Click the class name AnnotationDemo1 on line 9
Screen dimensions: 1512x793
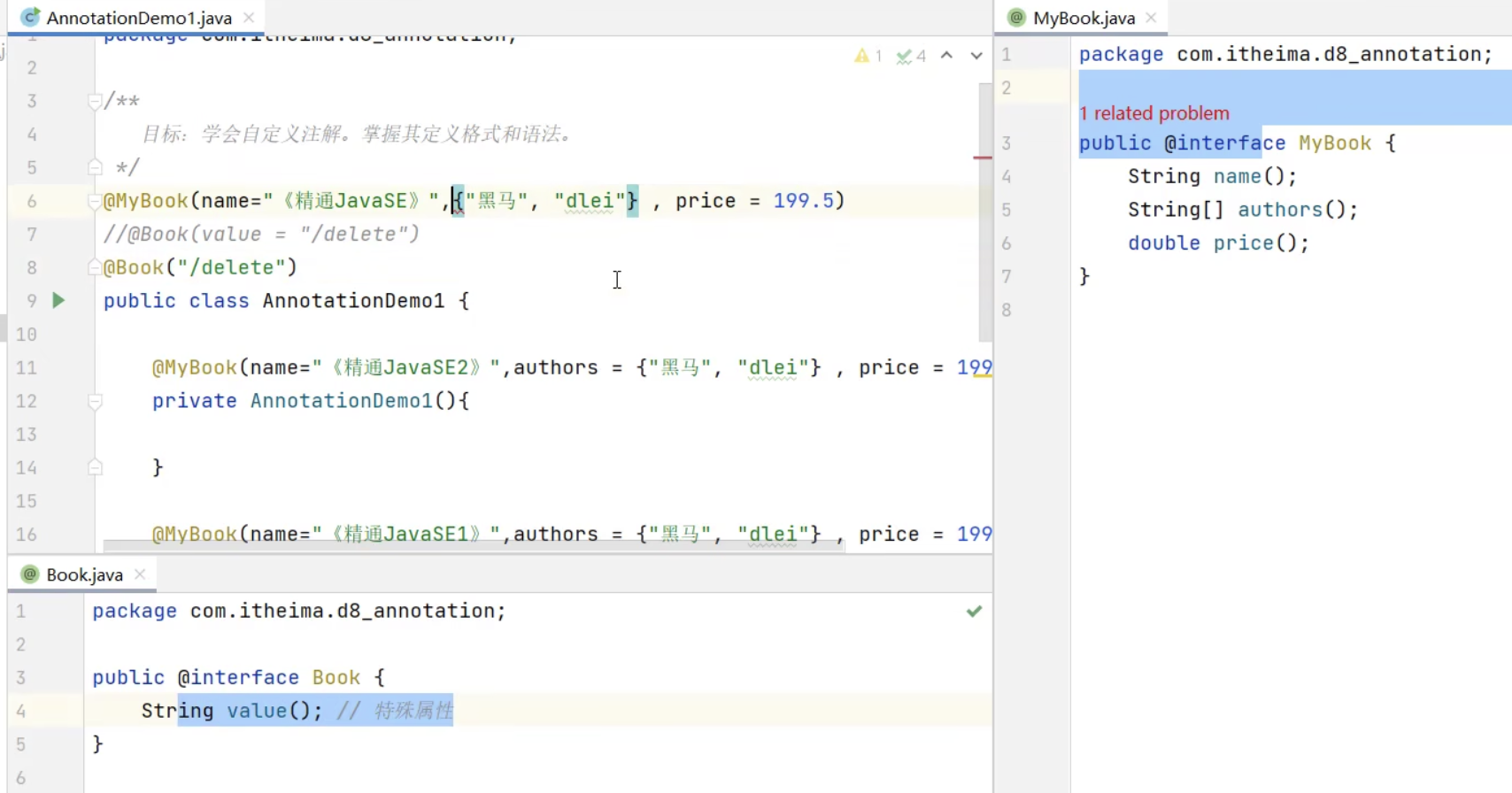click(353, 301)
